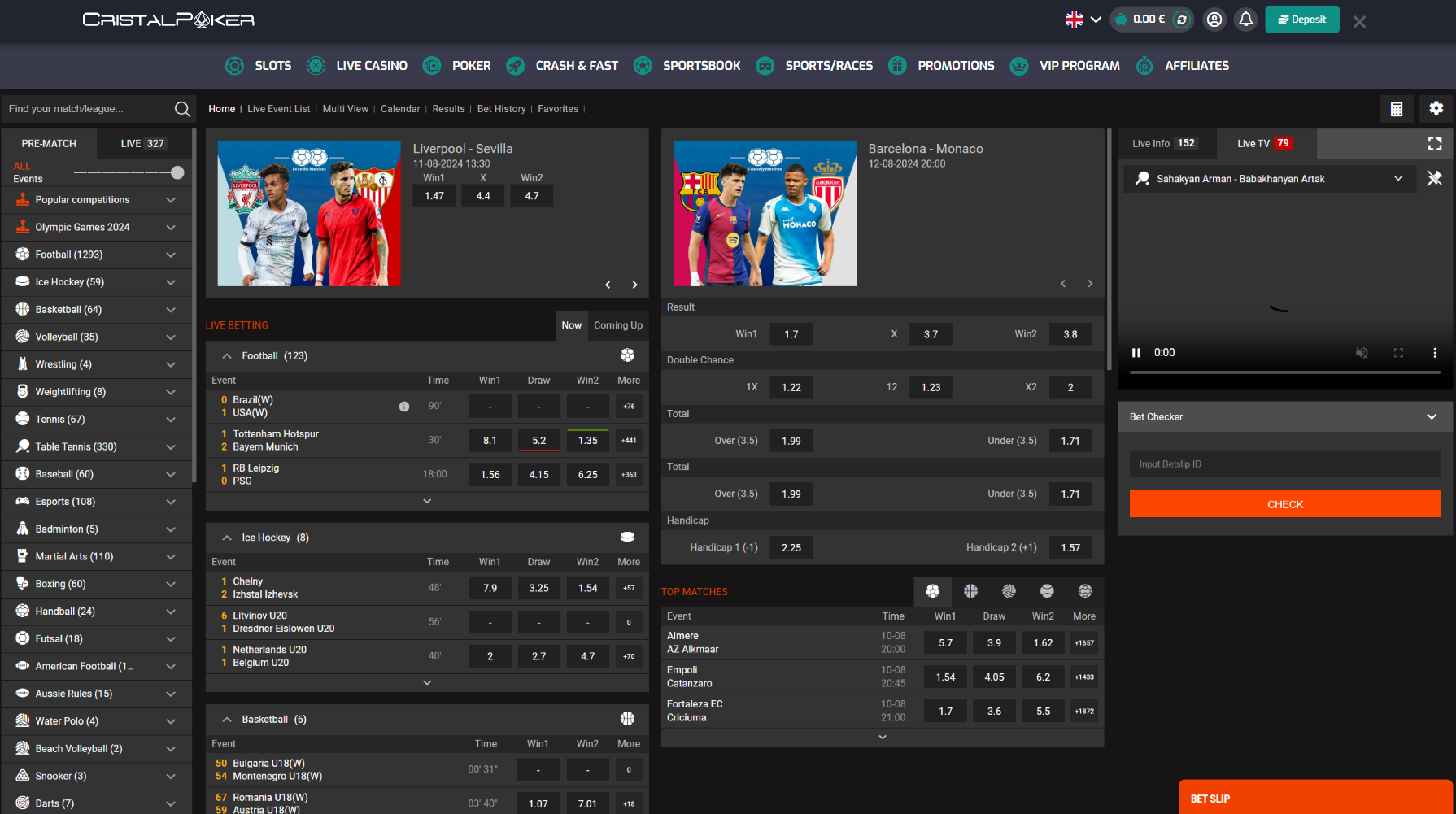Adjust the events time range slider

coord(177,172)
